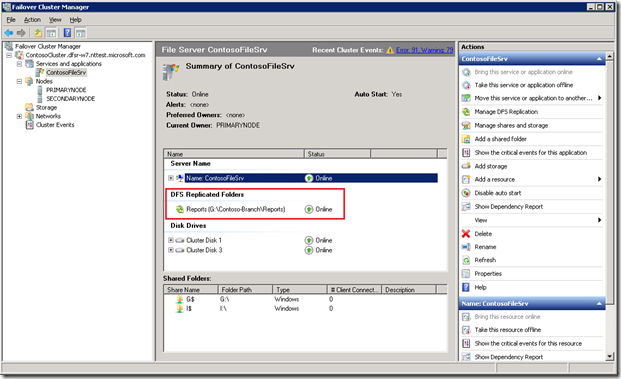This screenshot has height=379, width=621.
Task: Expand the Cluster Disk 3 entry
Action: tap(171, 250)
